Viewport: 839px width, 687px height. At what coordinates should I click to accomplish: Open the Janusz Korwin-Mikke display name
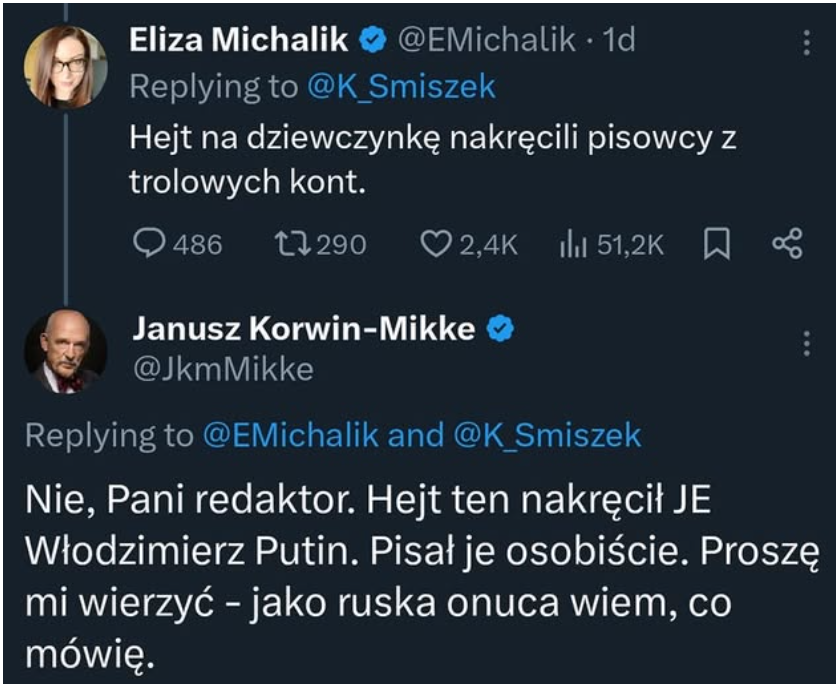pos(303,328)
